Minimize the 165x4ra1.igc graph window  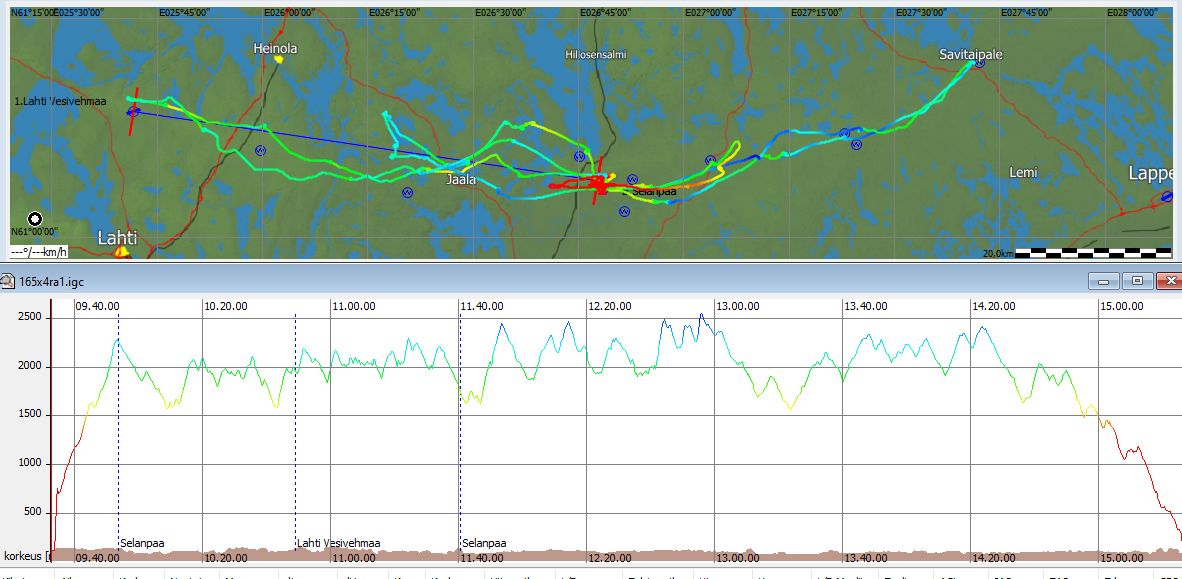pos(1107,281)
